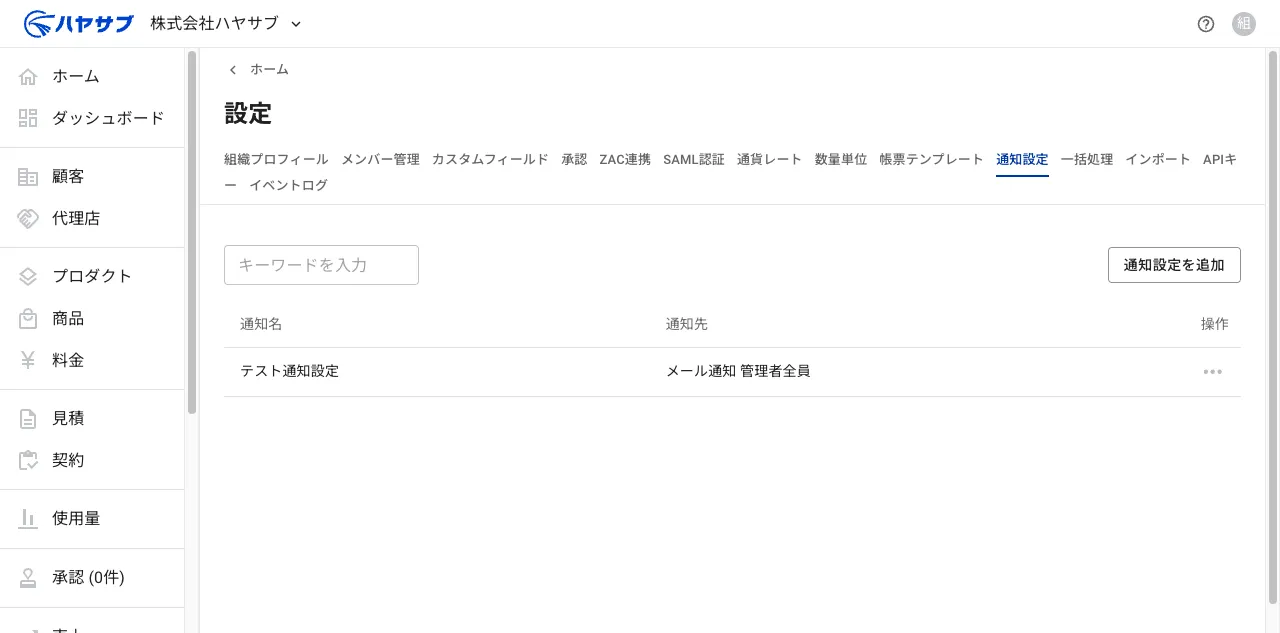Click the 使用量 bar chart icon
The width and height of the screenshot is (1280, 633).
coord(28,518)
